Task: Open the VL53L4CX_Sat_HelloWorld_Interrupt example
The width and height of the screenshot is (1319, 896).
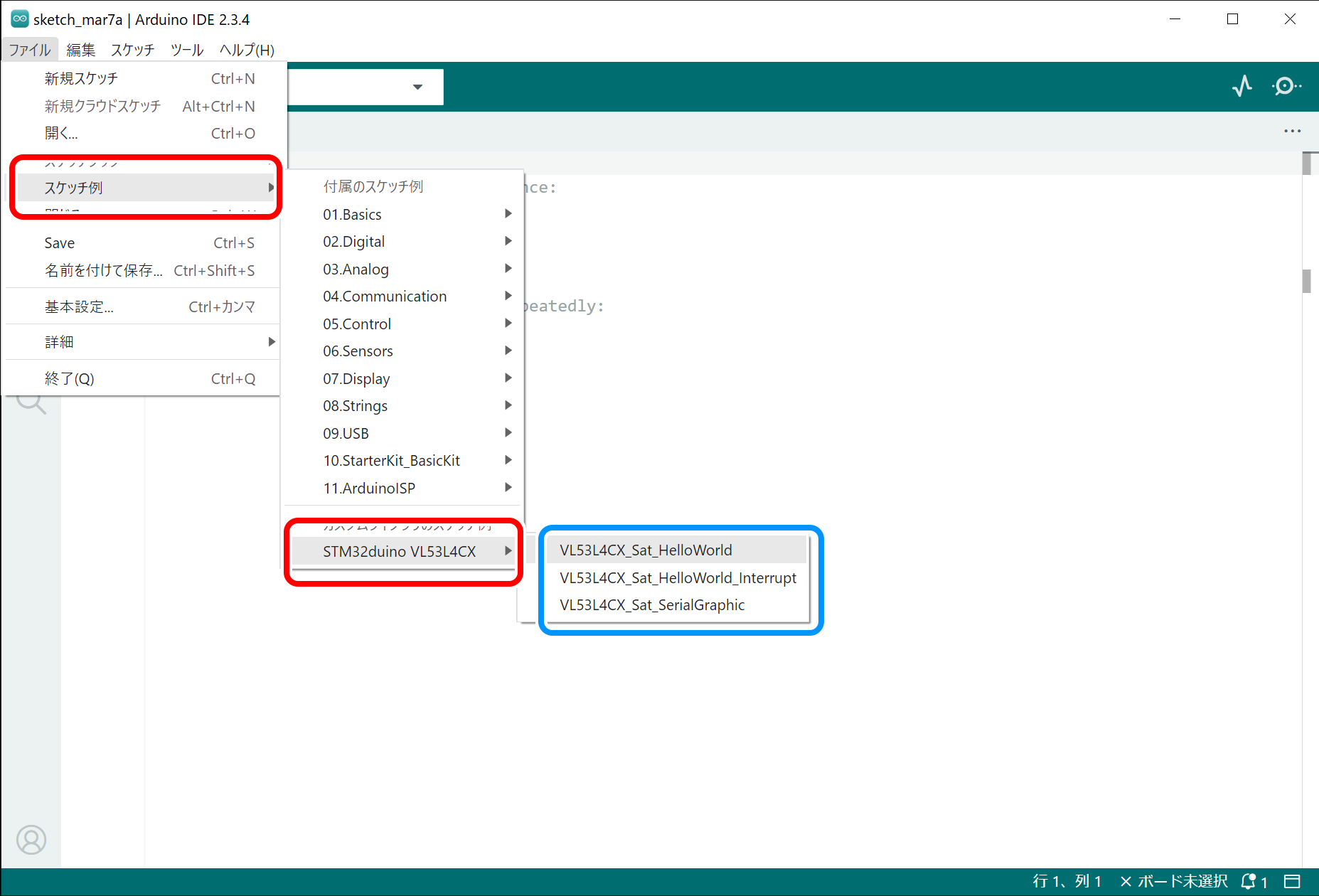Action: pos(678,577)
